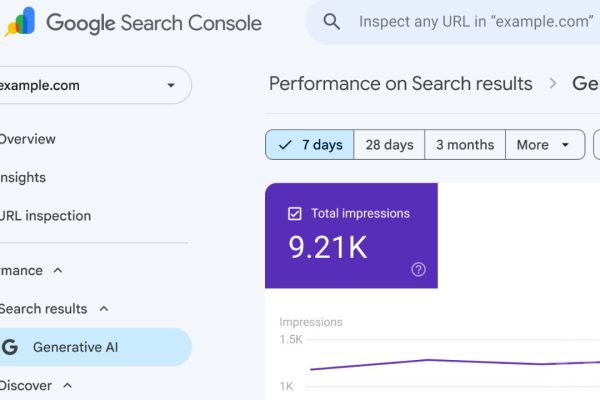Open Overview in the sidebar
The image size is (600, 400).
28,139
